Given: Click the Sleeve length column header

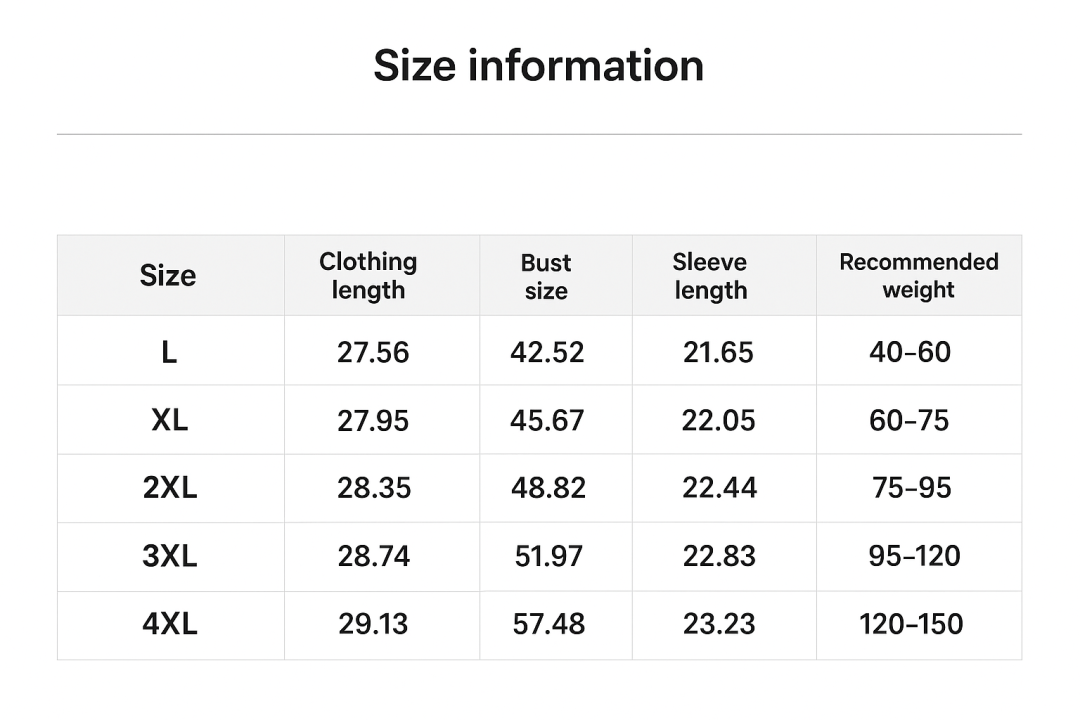Looking at the screenshot, I should (710, 276).
